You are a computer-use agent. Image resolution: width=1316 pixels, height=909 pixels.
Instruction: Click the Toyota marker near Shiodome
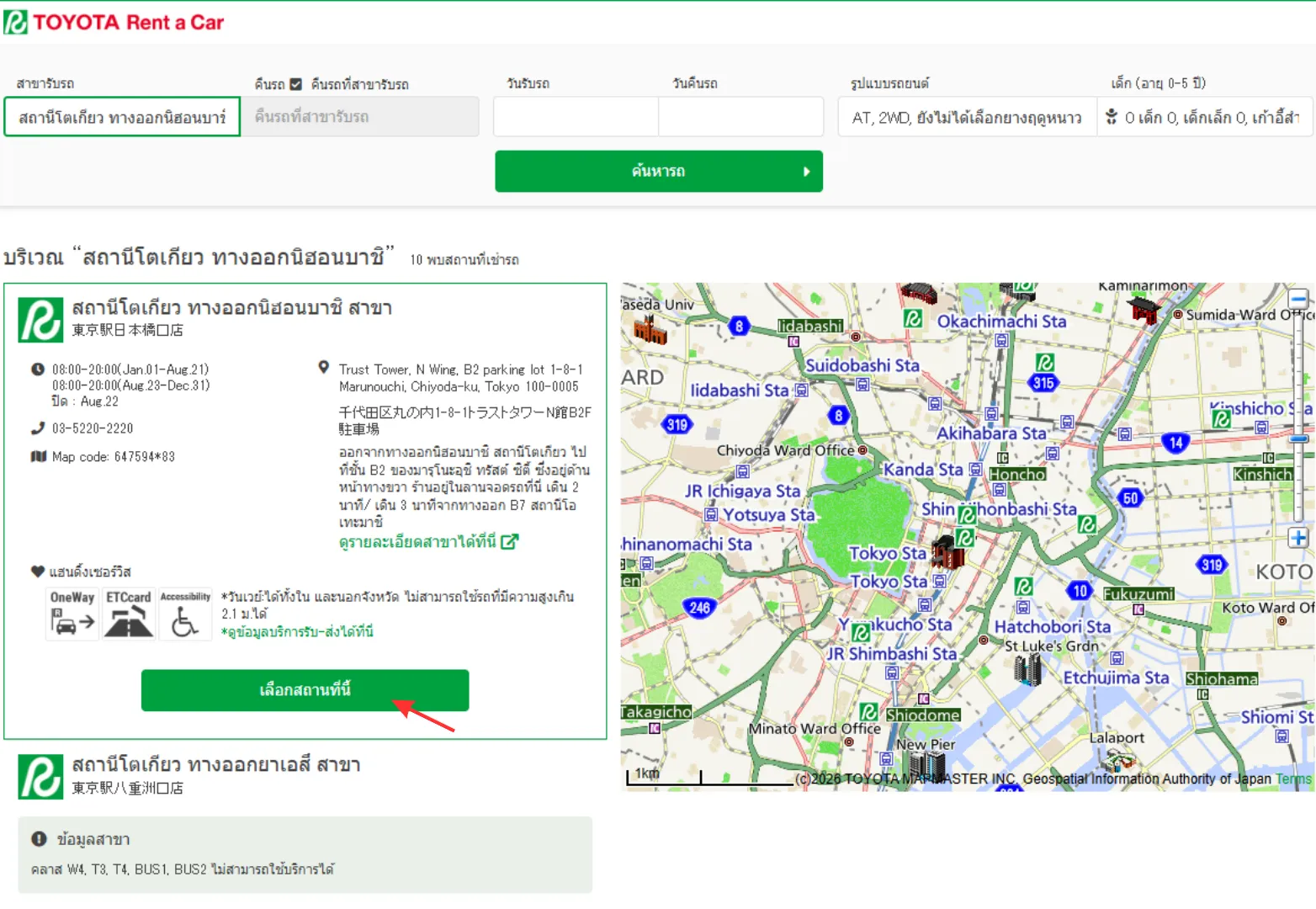coord(869,712)
